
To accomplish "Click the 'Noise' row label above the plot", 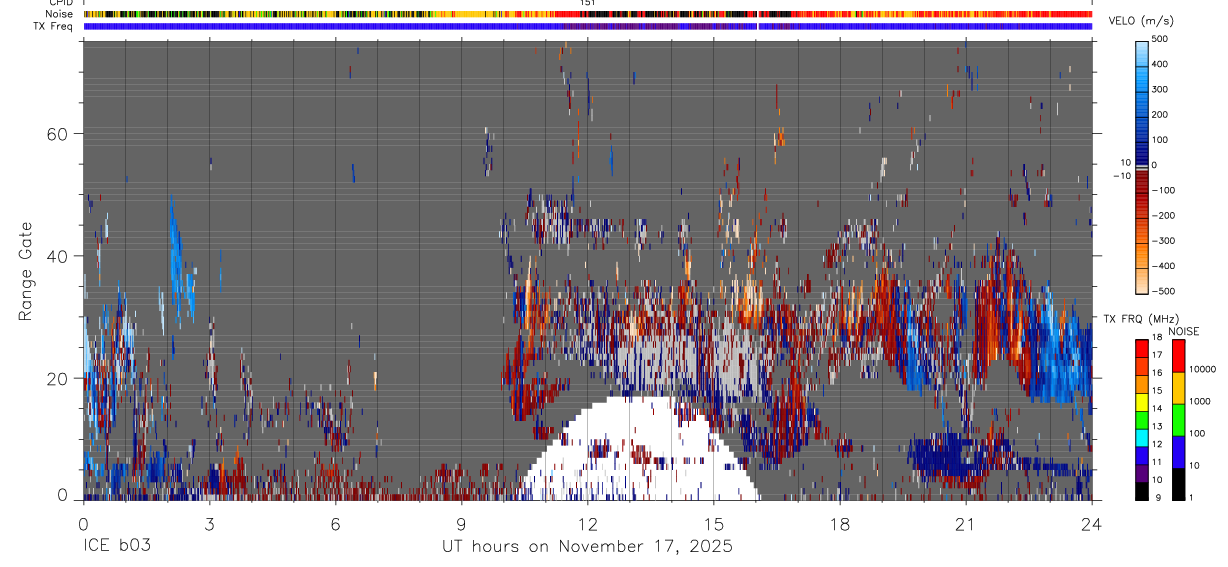I will pos(60,14).
